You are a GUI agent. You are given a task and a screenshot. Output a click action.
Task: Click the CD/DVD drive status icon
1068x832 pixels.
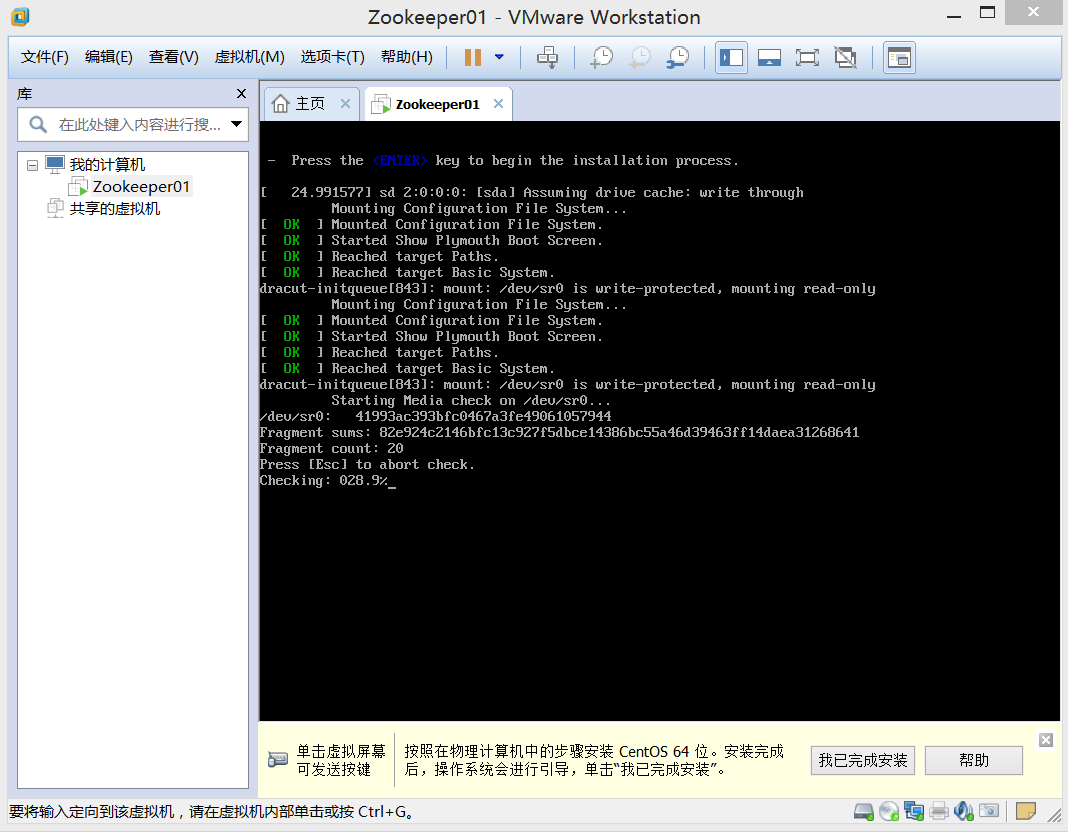[x=889, y=812]
